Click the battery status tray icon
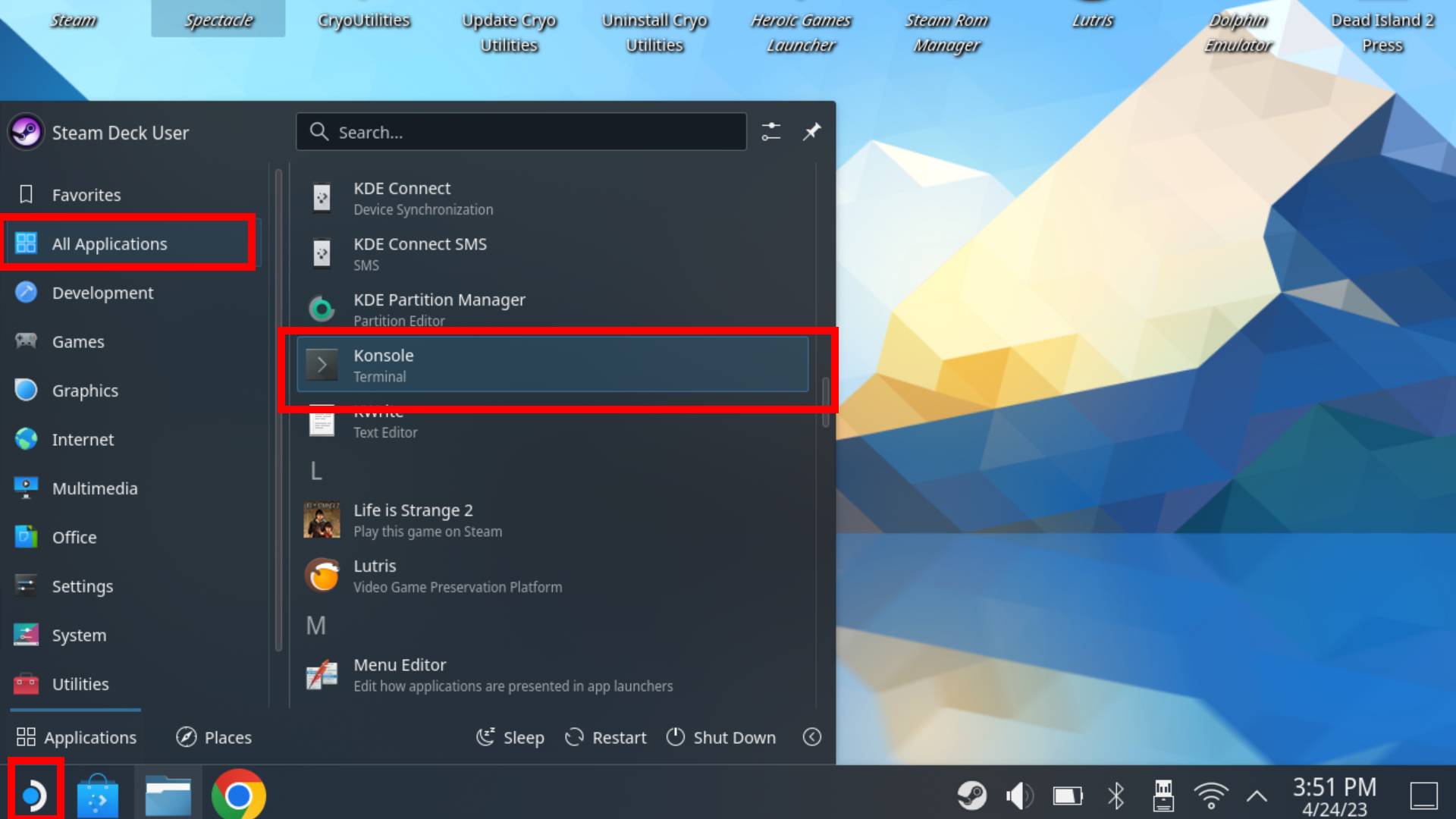The width and height of the screenshot is (1456, 819). coord(1068,795)
